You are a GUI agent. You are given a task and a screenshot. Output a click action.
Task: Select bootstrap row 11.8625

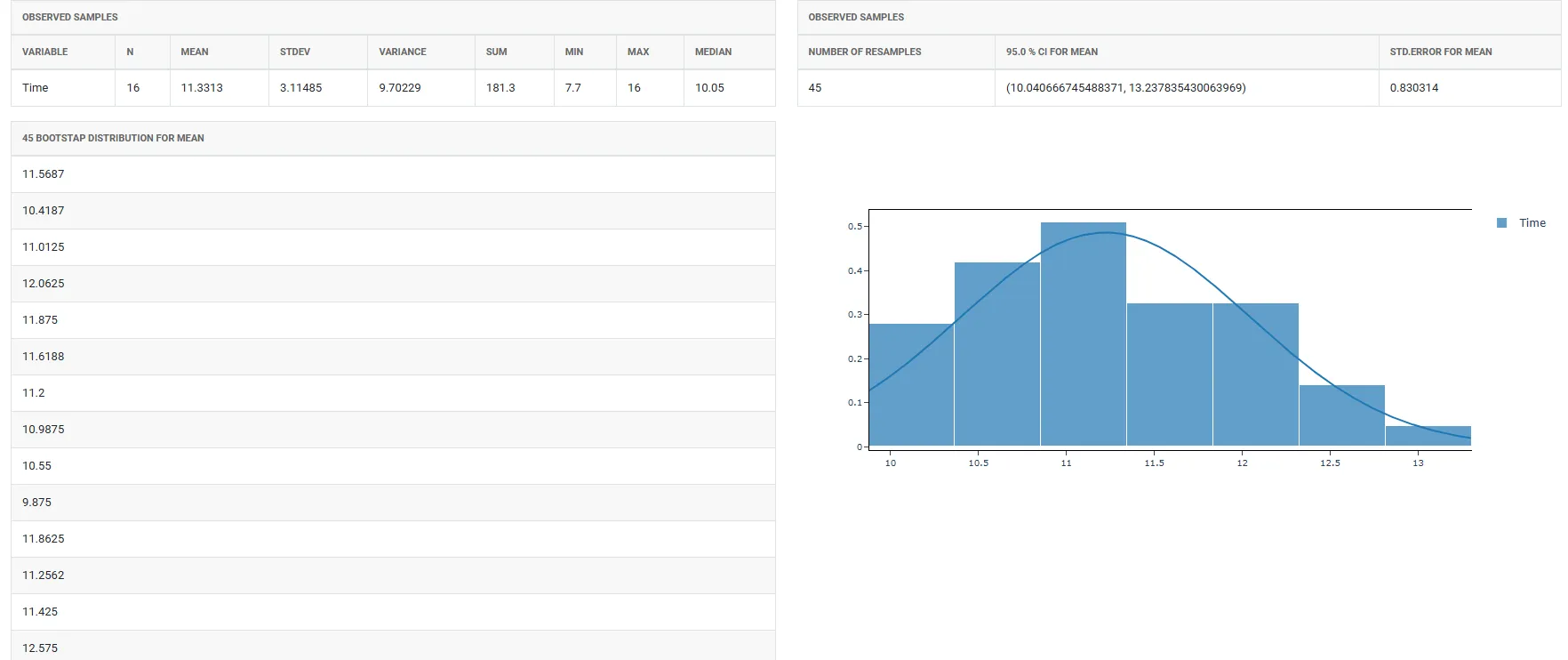(393, 539)
